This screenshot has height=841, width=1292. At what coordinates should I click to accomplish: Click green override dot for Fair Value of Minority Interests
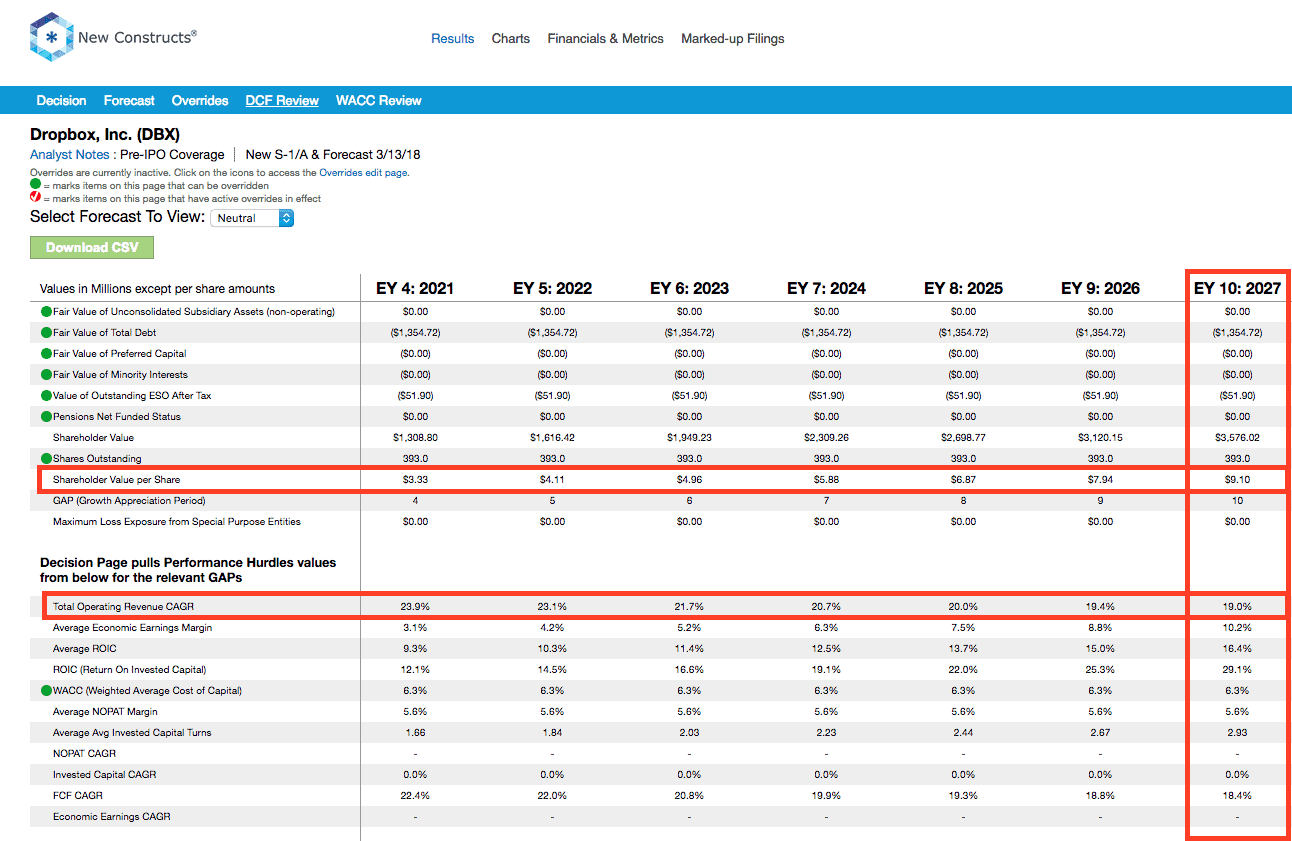pyautogui.click(x=46, y=375)
